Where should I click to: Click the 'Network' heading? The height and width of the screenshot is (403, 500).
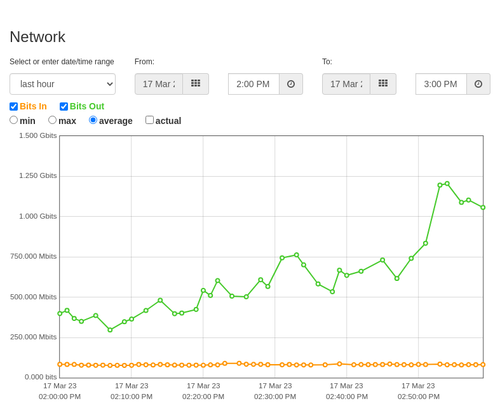(37, 37)
